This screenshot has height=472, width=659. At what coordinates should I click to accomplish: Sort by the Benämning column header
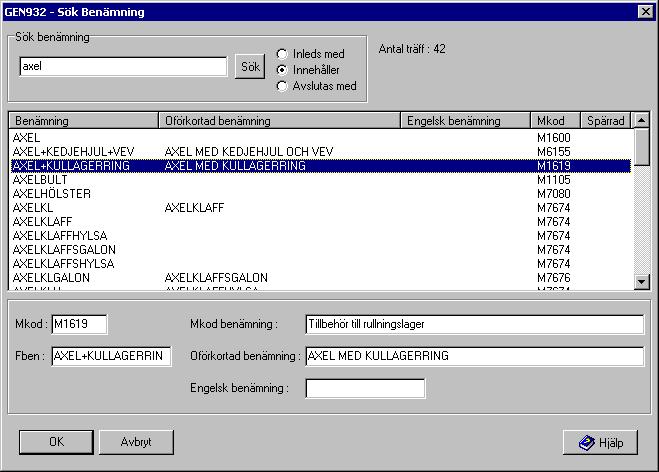[x=84, y=121]
